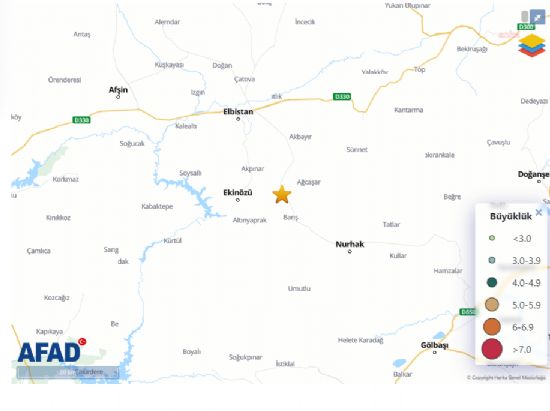Image resolution: width=550 pixels, height=411 pixels.
Task: Click the AFAD logo
Action: pyautogui.click(x=52, y=351)
